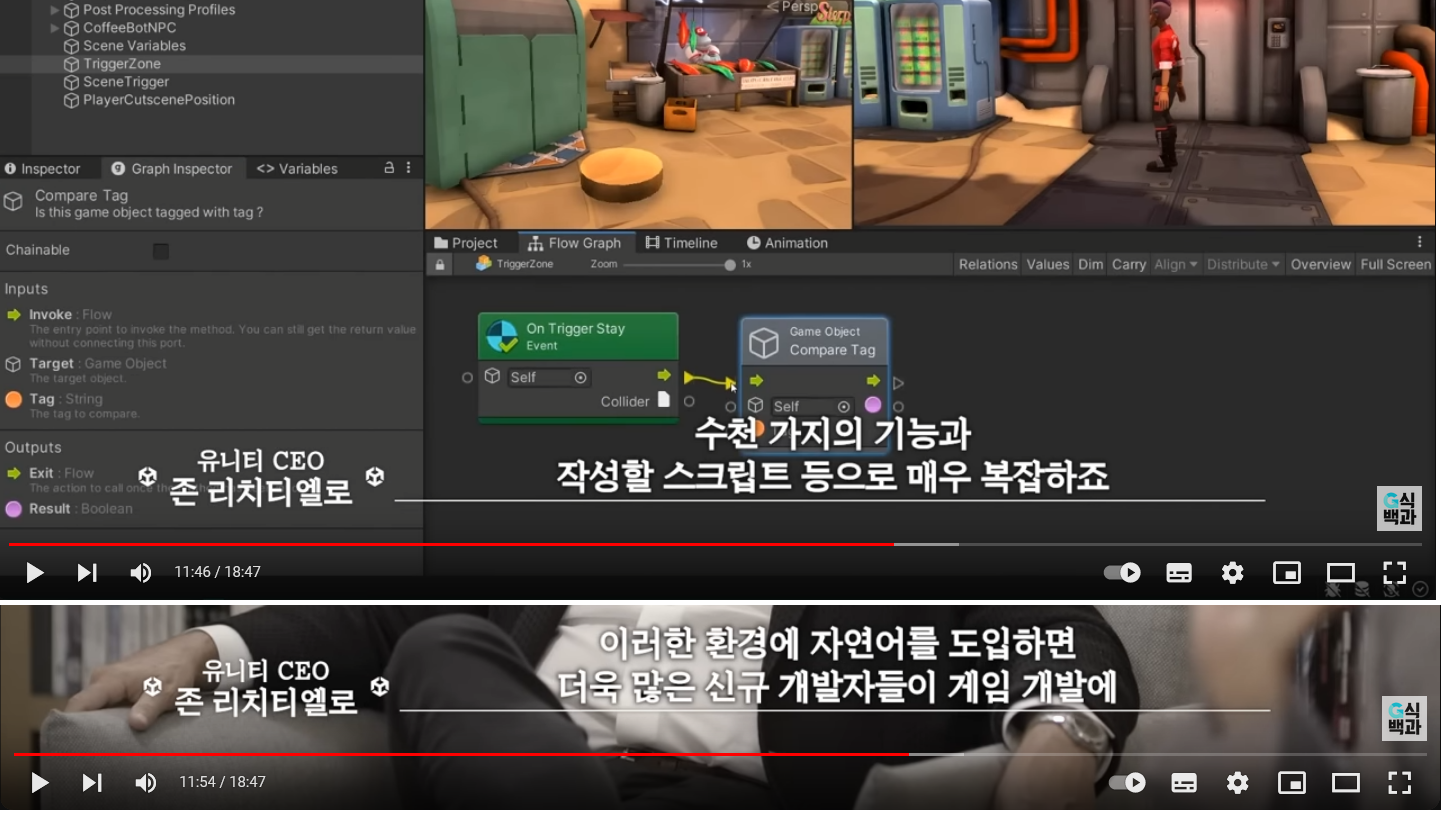Click the Overview button to frame the graph
Viewport: 1449px width, 815px height.
[1320, 264]
